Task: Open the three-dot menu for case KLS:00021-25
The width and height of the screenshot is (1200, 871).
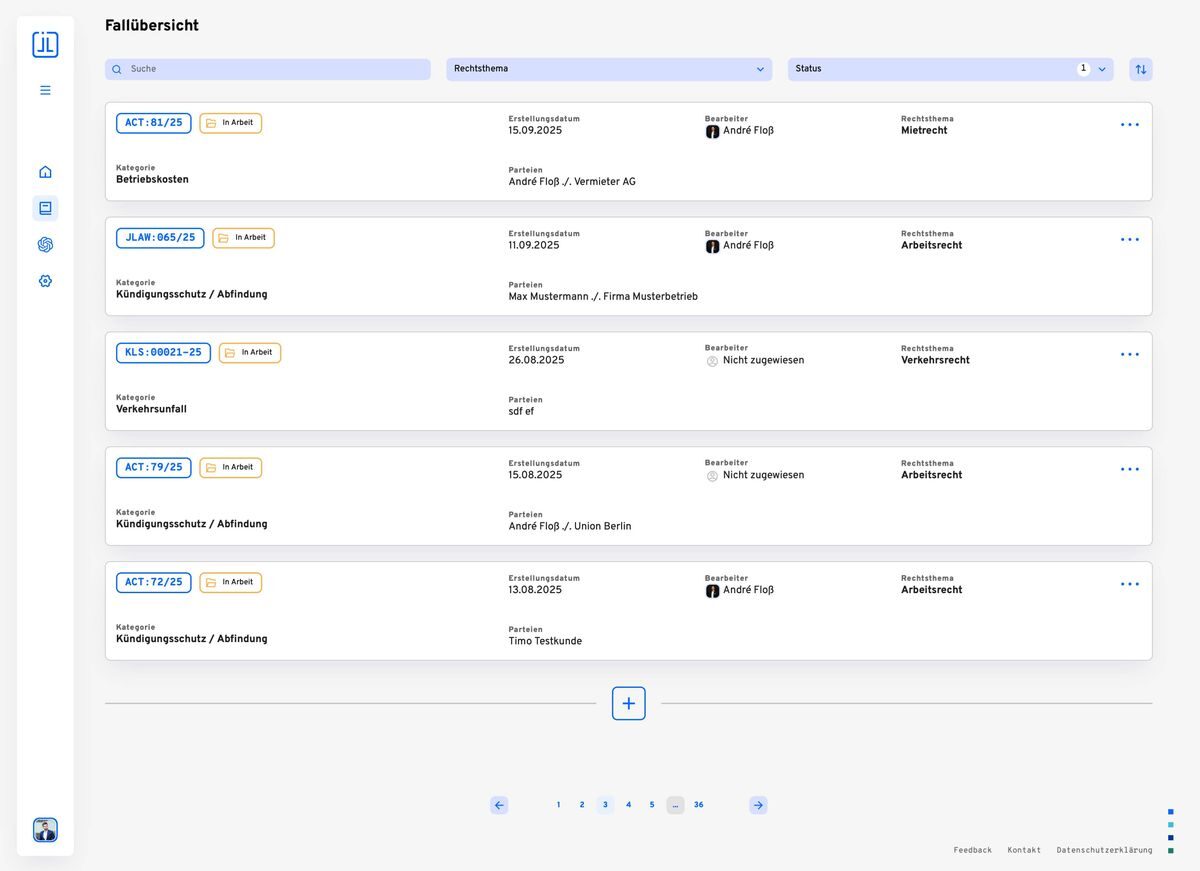Action: coord(1129,355)
